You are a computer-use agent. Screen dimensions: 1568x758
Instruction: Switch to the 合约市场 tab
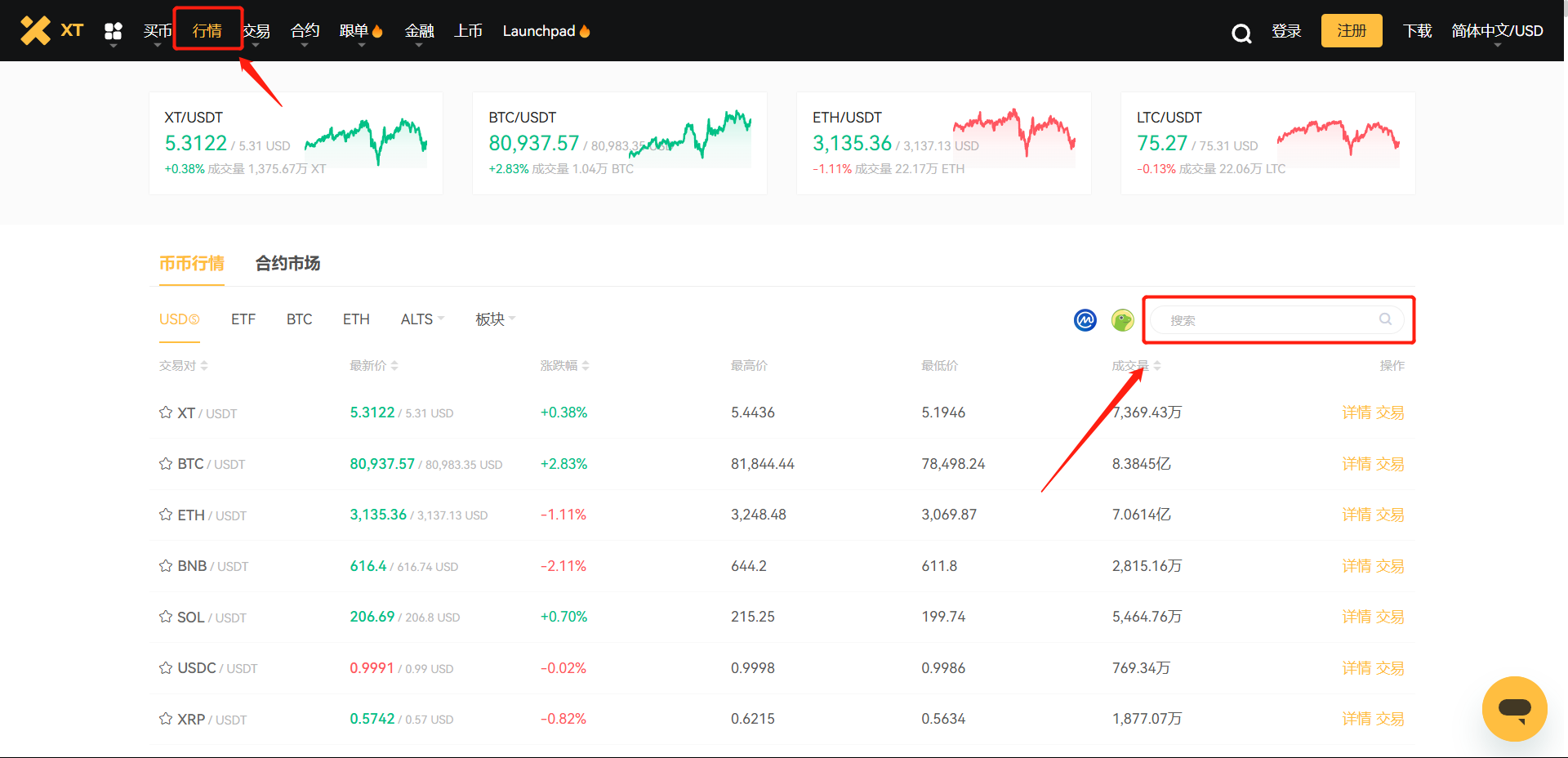click(287, 263)
